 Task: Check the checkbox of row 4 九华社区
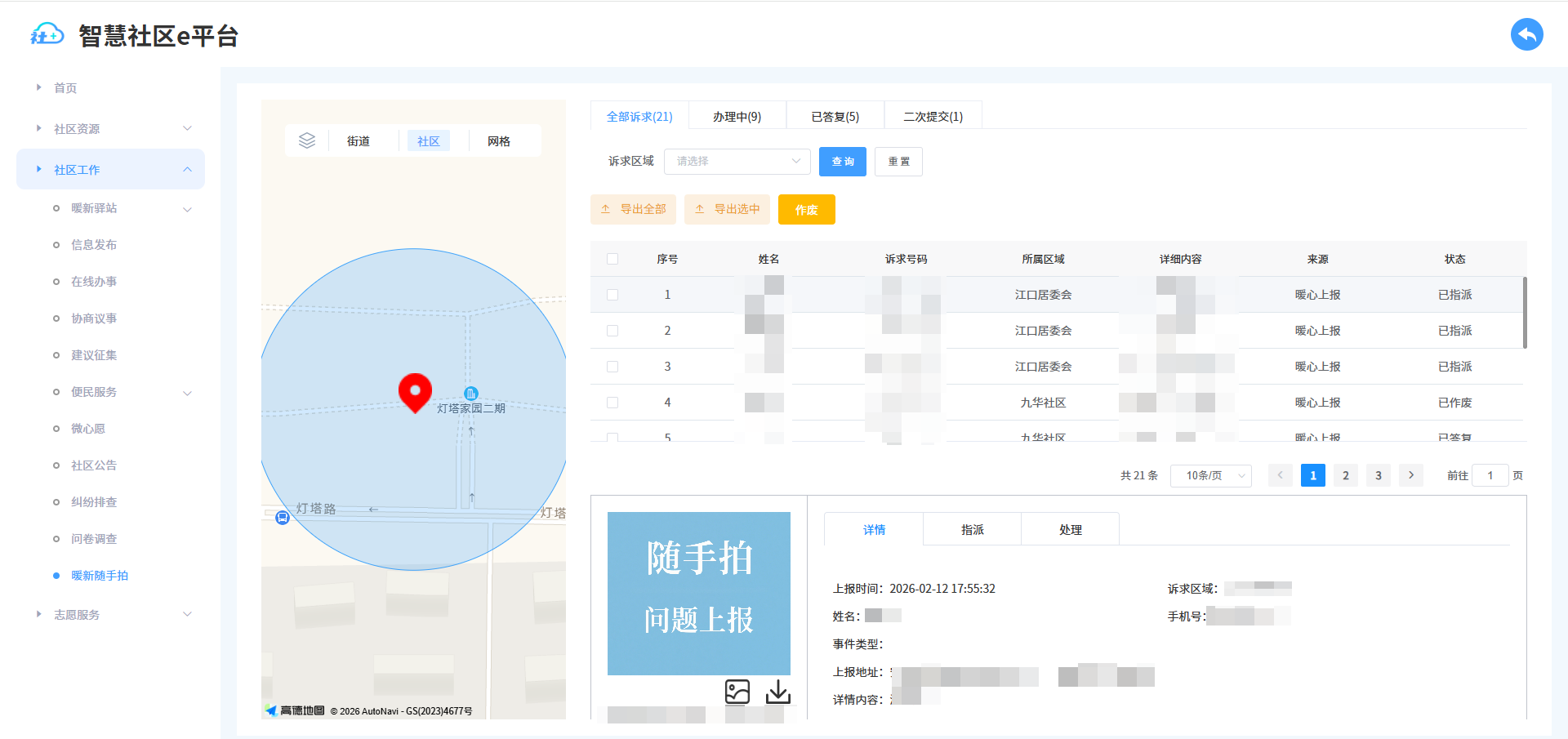point(612,403)
